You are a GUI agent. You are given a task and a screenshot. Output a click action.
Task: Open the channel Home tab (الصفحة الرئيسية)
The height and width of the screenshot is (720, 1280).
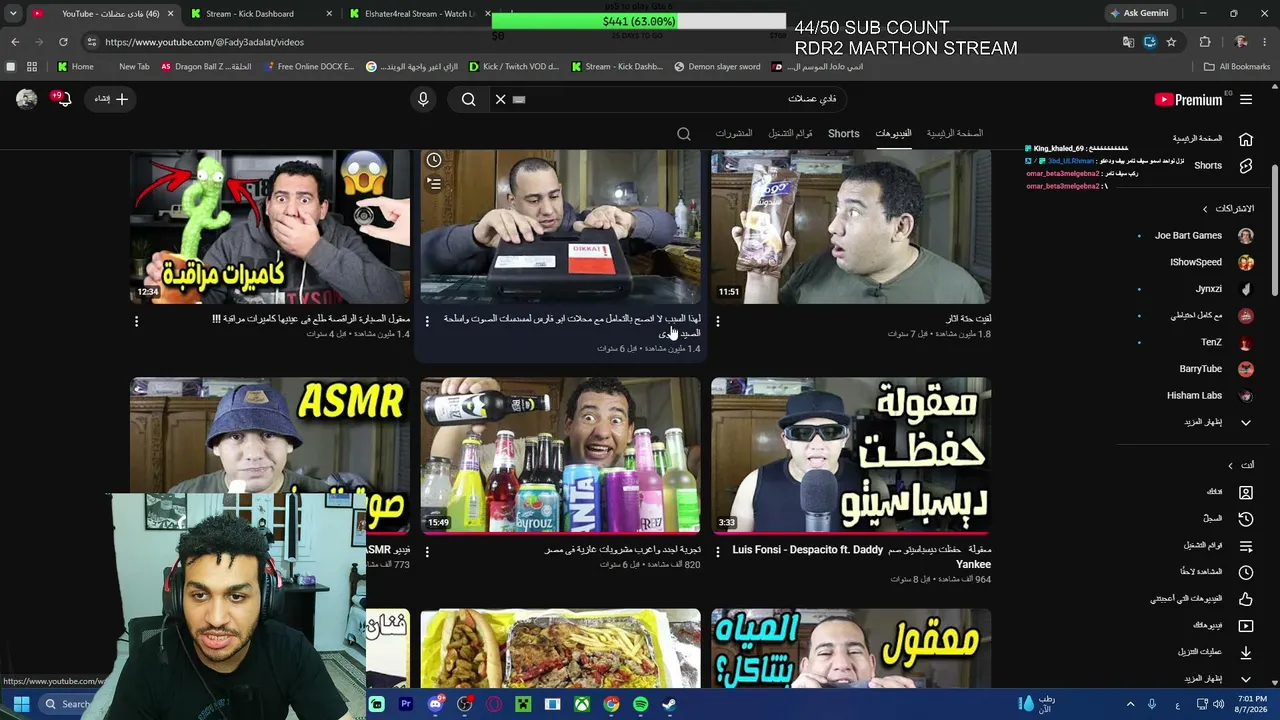(x=955, y=133)
